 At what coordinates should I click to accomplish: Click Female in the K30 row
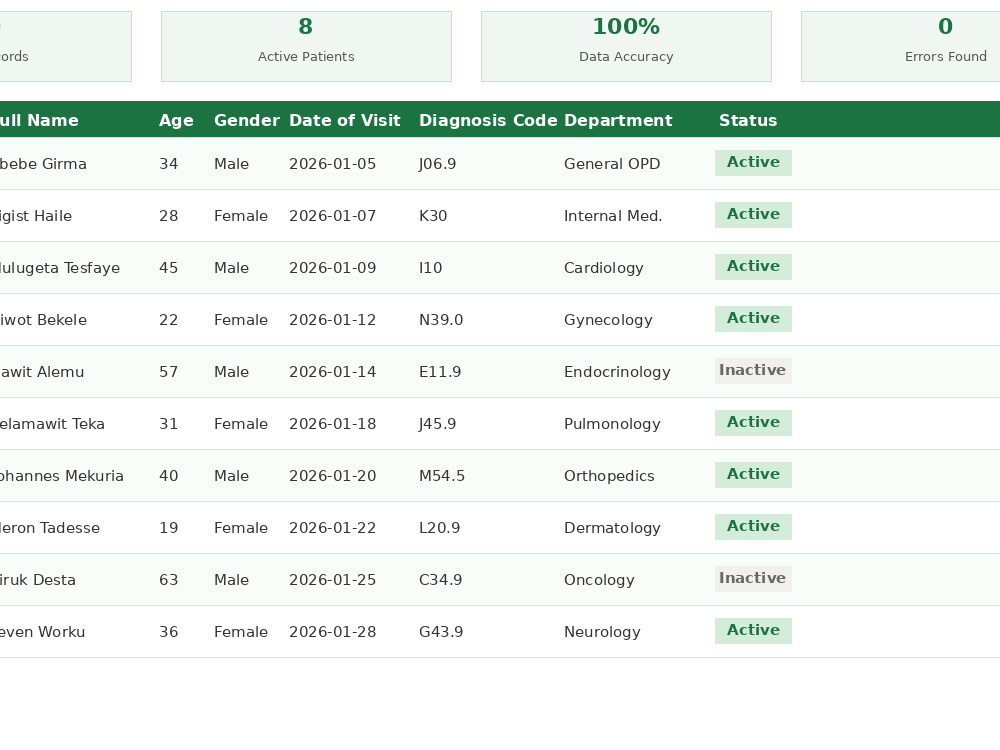(241, 216)
